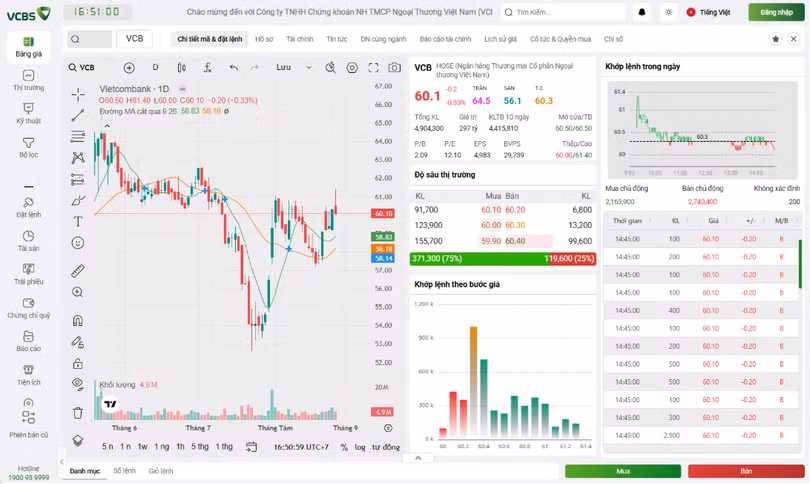This screenshot has height=484, width=810.
Task: Select the chart zoom-in tool
Action: click(78, 292)
